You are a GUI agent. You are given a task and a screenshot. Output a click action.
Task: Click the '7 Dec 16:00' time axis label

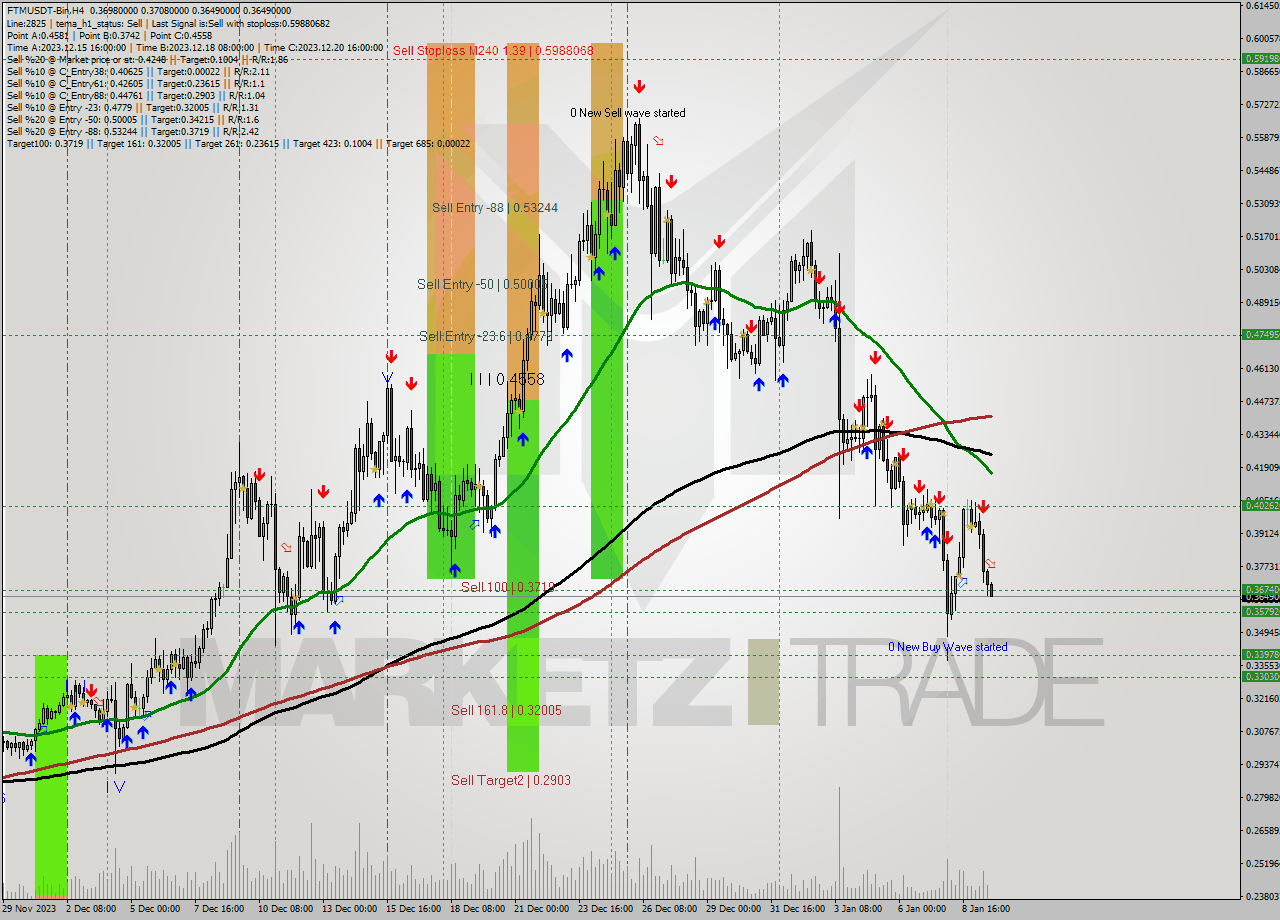pos(218,909)
